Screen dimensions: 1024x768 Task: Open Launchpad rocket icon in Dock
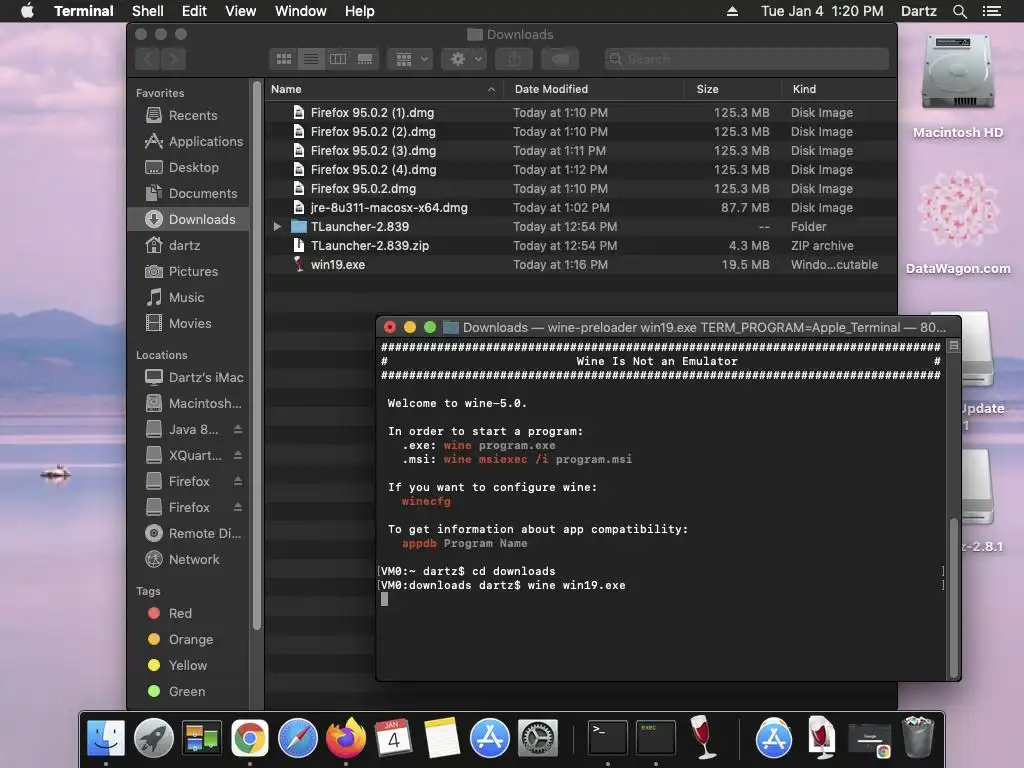tap(153, 738)
